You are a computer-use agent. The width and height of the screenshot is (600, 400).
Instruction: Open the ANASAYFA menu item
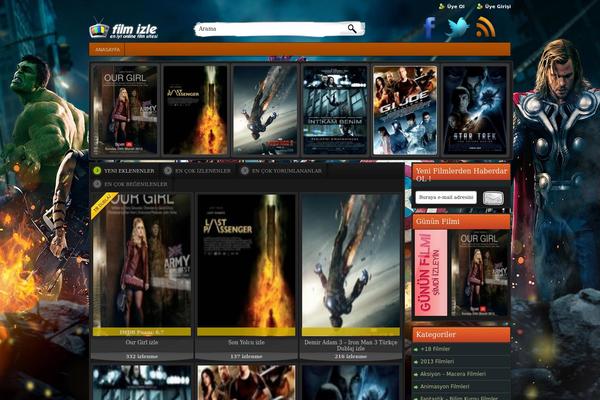click(107, 50)
